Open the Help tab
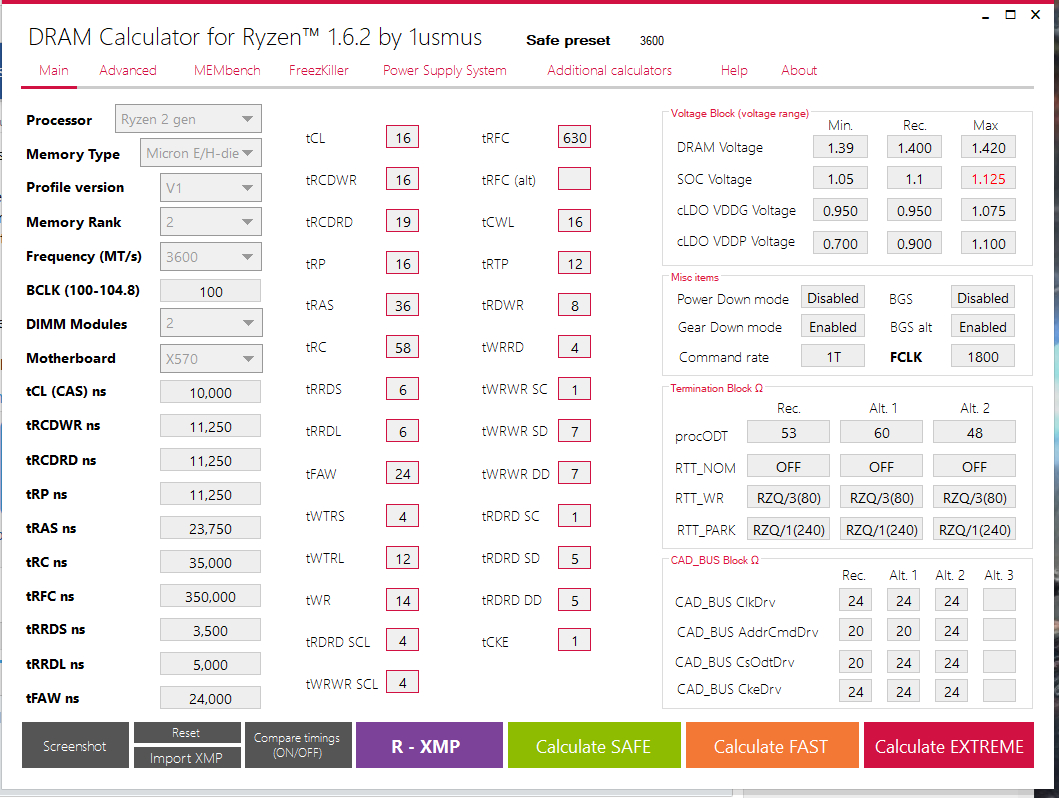1059x798 pixels. click(x=734, y=70)
